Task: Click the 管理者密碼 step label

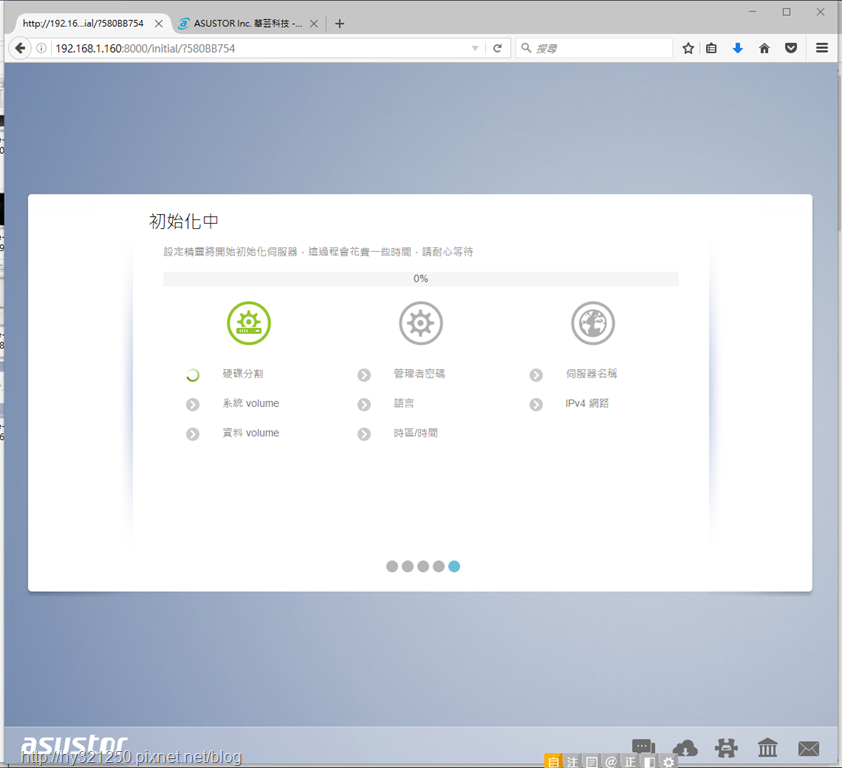Action: [419, 374]
